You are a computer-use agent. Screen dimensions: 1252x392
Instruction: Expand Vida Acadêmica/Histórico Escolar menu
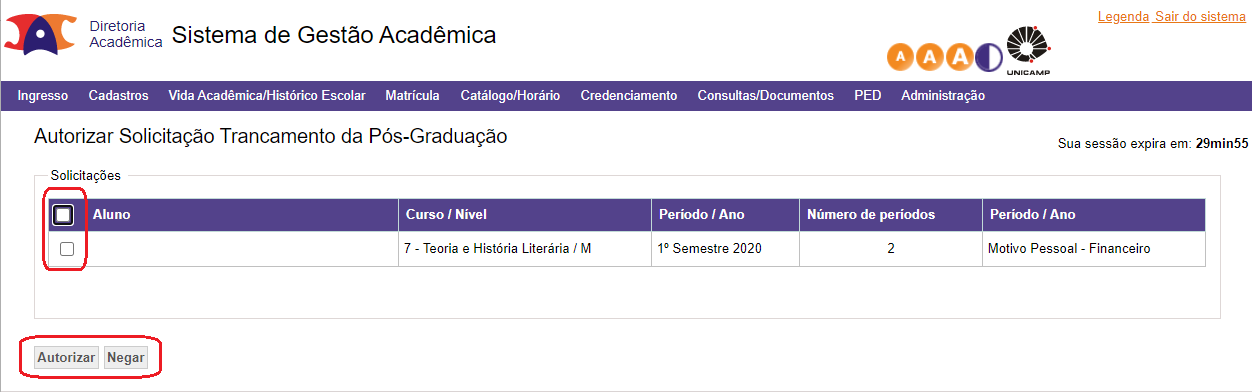[267, 96]
